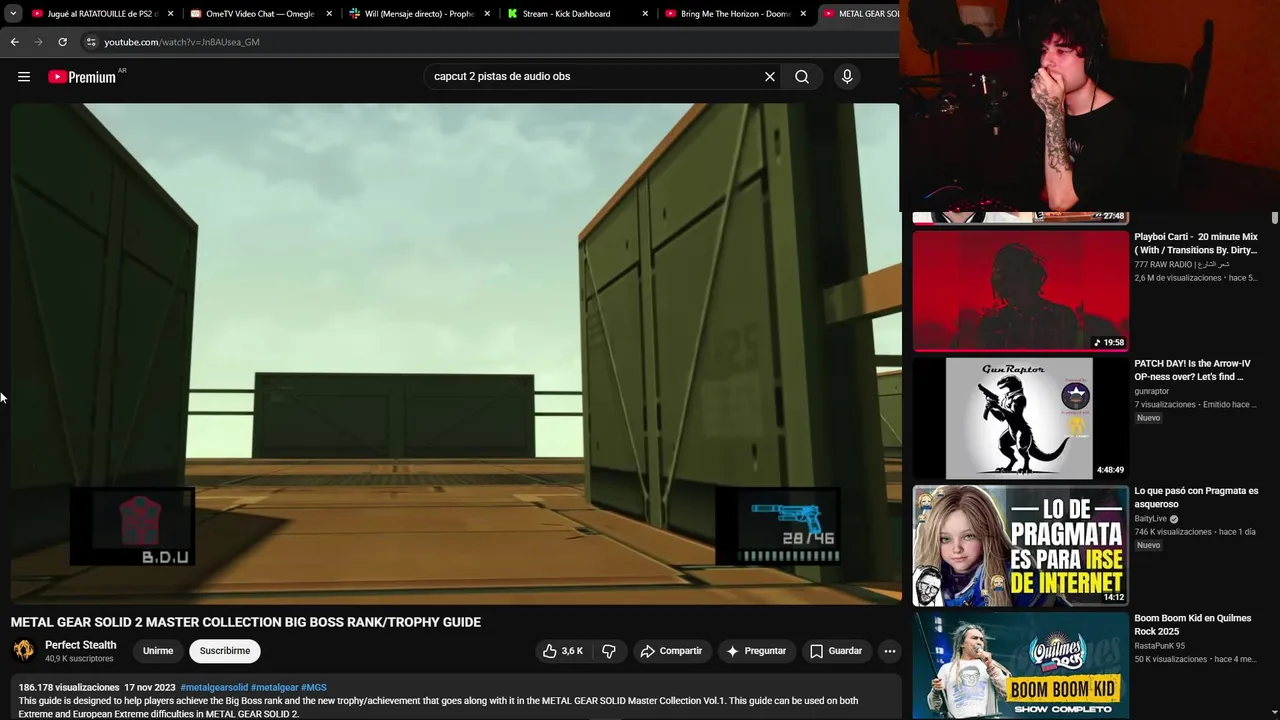
Task: Click 186.178 visualizaciones text
Action: pyautogui.click(x=69, y=688)
